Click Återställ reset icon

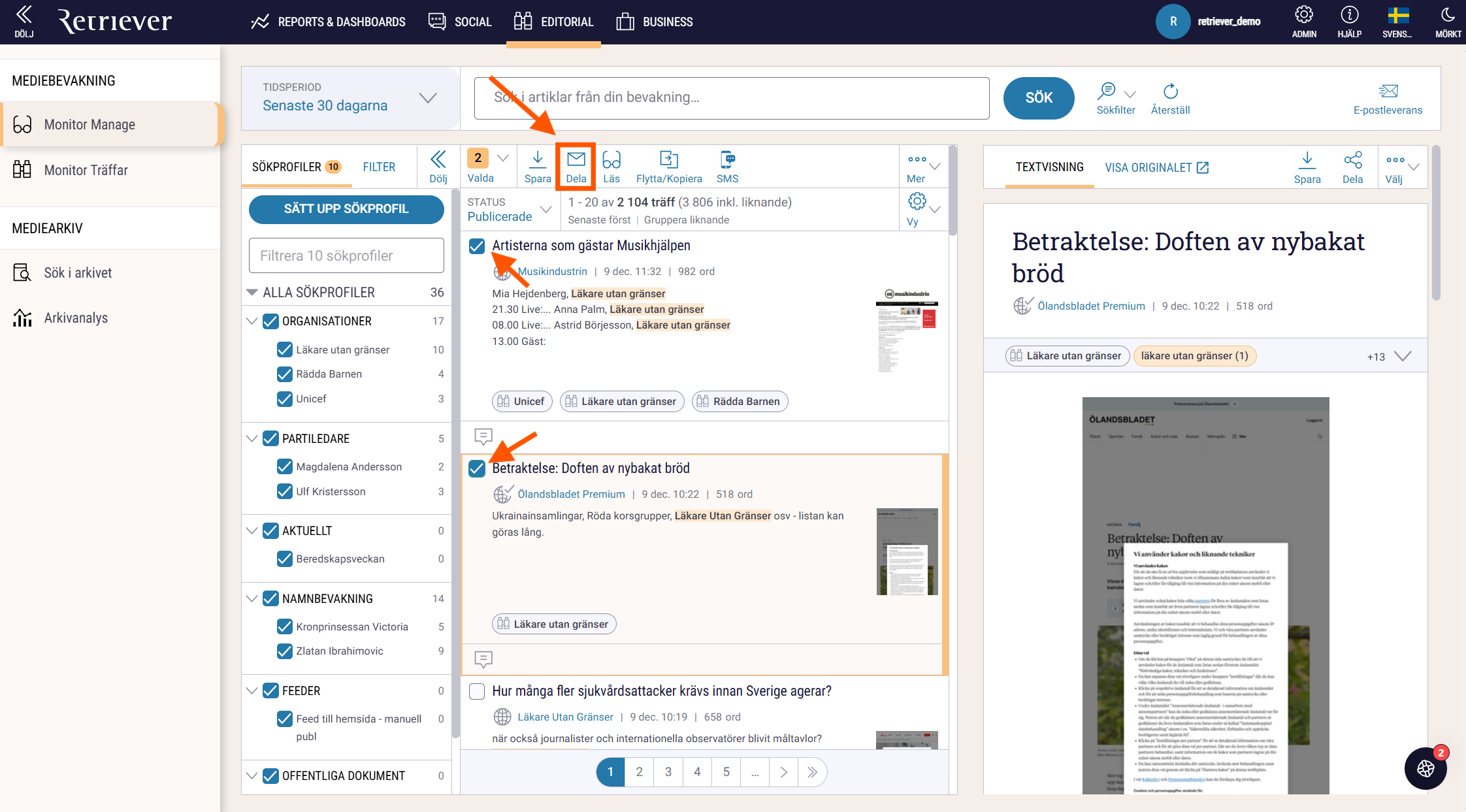(1170, 99)
